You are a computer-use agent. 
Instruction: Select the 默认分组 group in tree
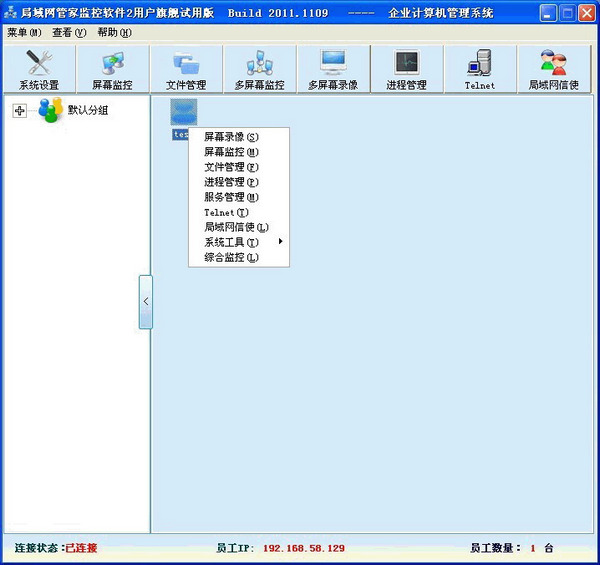[x=87, y=110]
